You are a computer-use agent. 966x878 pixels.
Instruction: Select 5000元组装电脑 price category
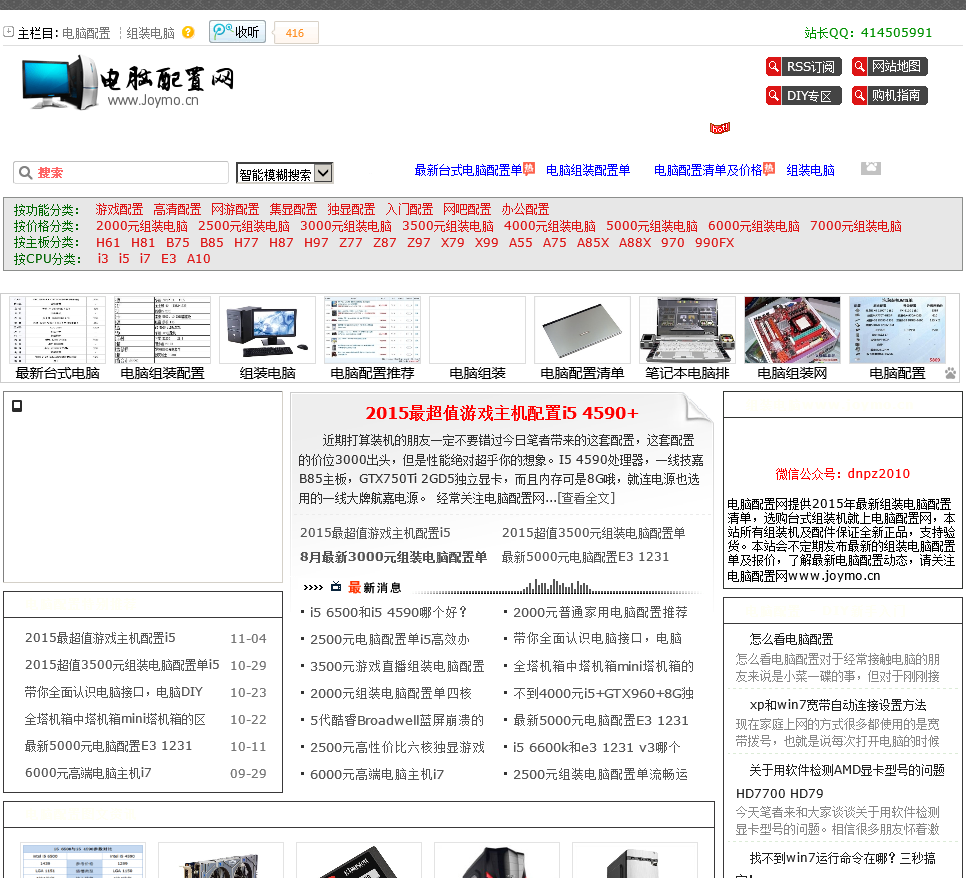(652, 226)
